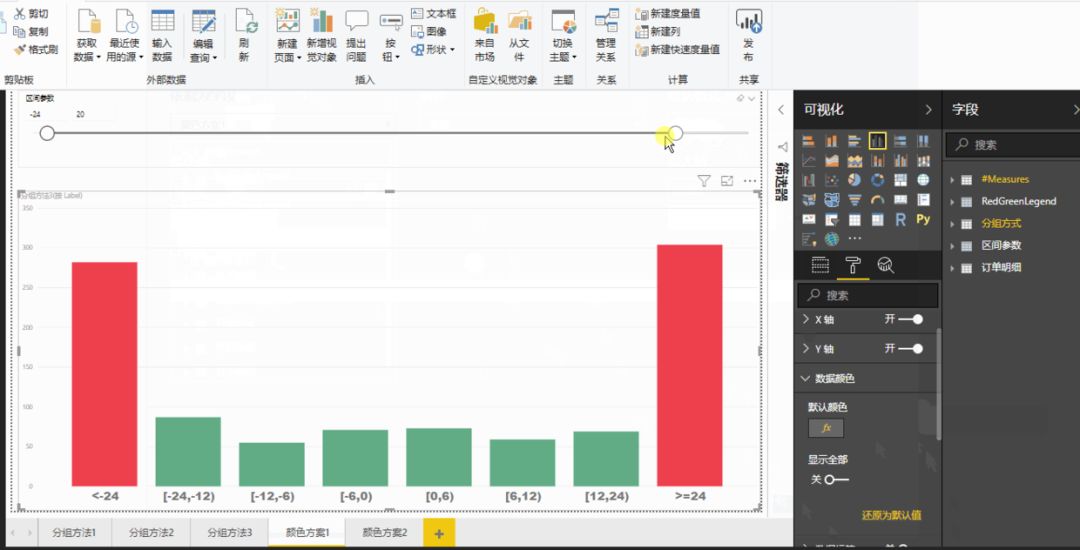Expand the Y轴 section chevron

click(807, 349)
